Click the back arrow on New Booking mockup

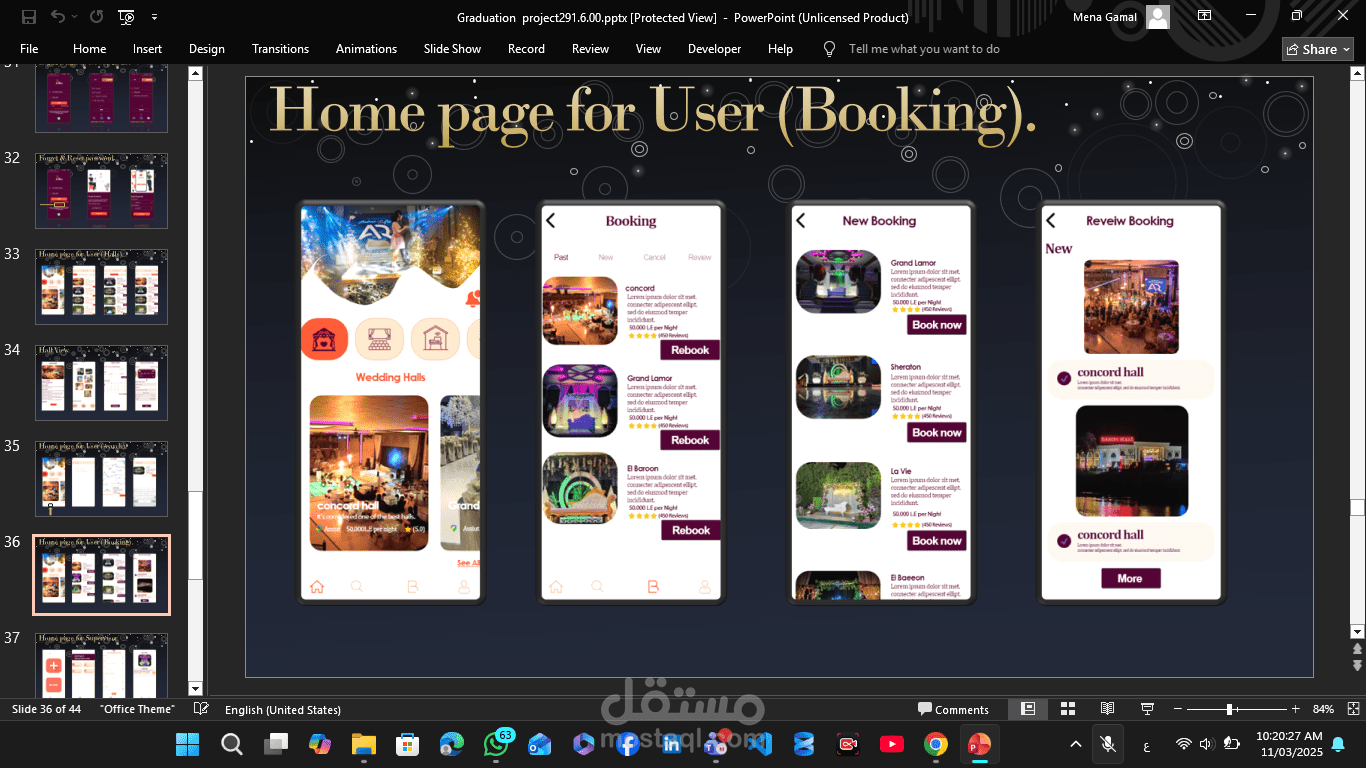tap(800, 221)
